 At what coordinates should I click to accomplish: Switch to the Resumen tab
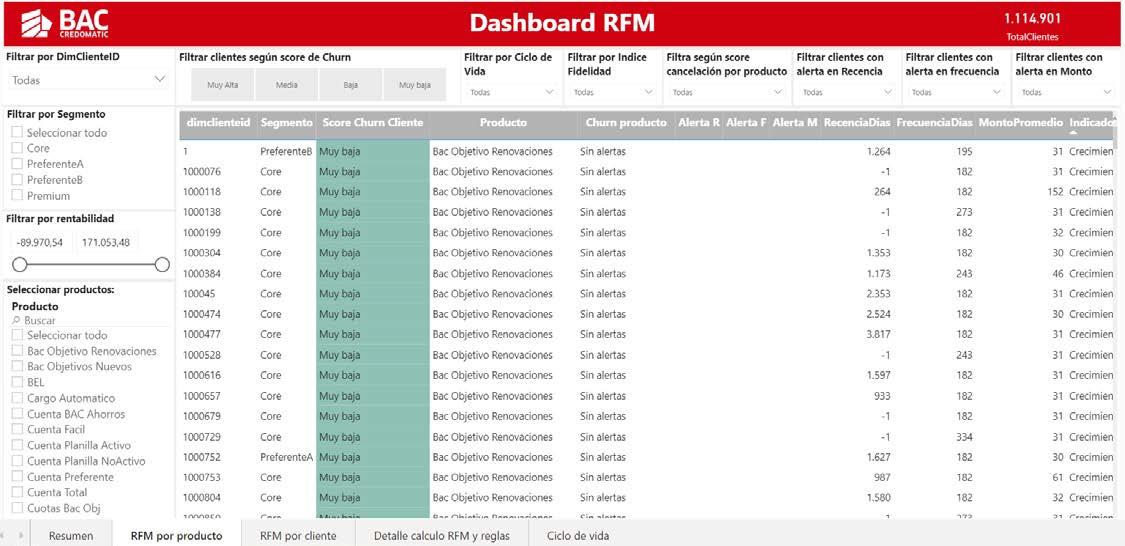[x=71, y=535]
